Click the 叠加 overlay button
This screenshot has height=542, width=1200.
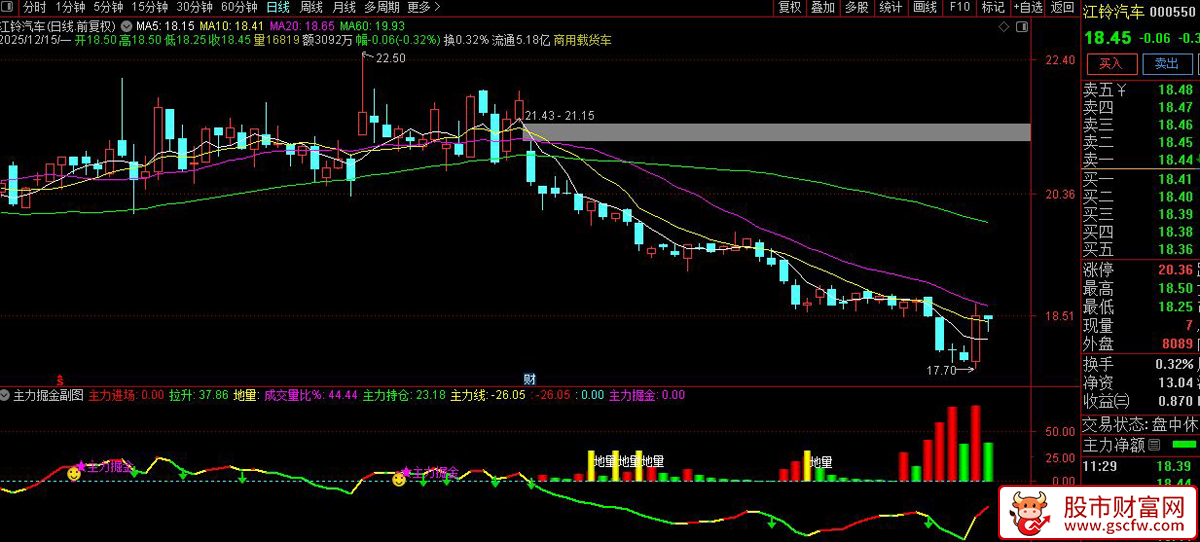click(x=822, y=7)
